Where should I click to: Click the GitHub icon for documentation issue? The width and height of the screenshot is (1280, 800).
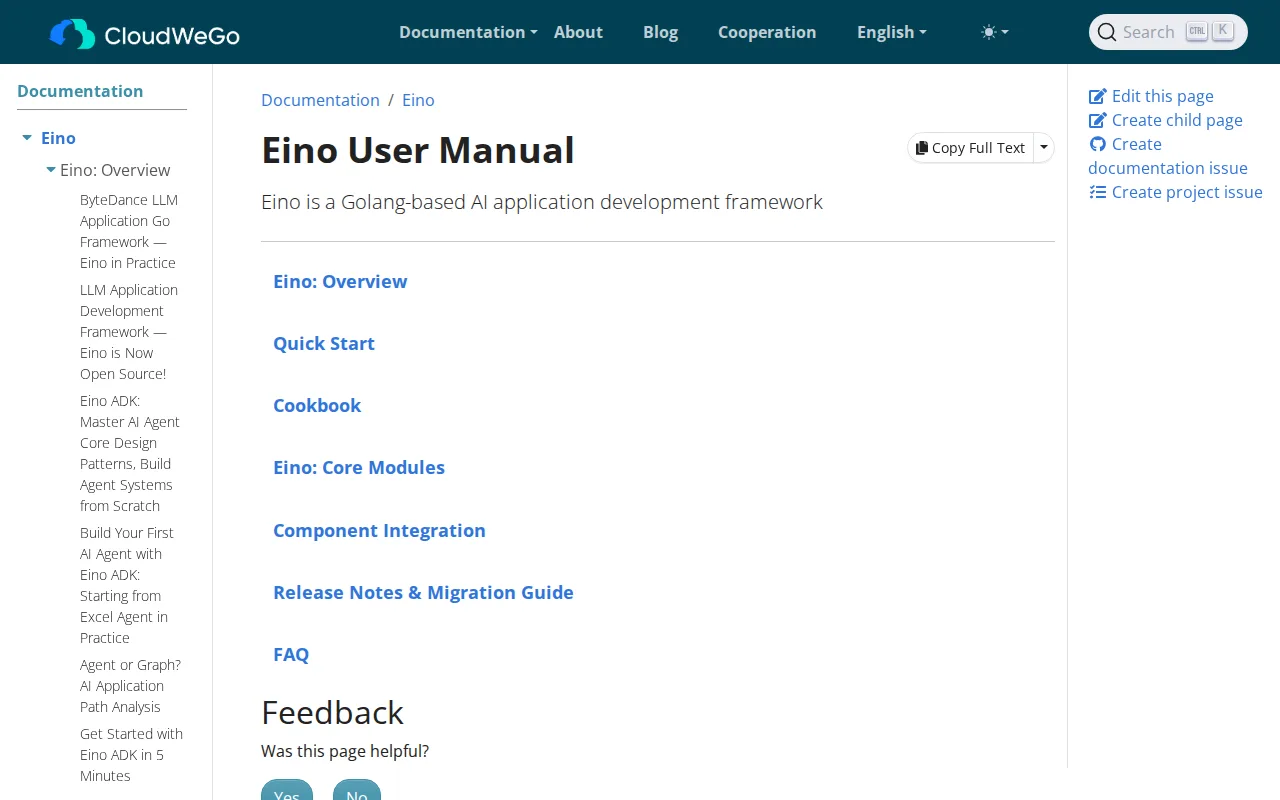(x=1098, y=144)
